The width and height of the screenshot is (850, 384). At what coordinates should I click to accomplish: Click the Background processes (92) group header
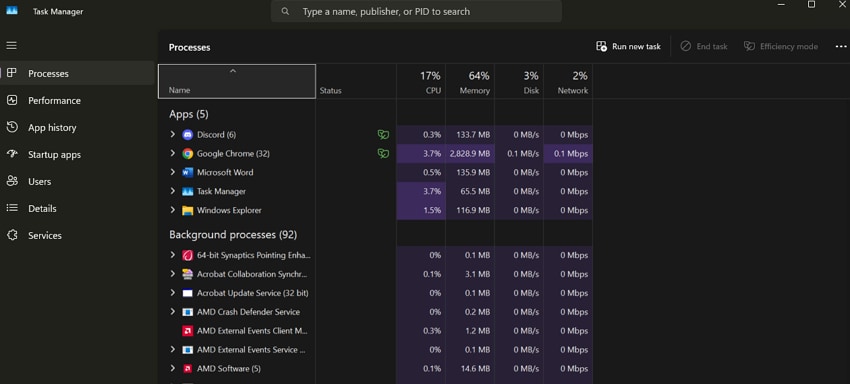click(233, 235)
